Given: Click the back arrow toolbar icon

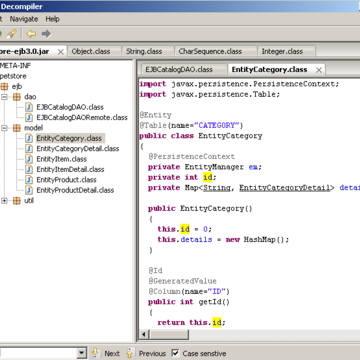Looking at the screenshot, I should pos(31,34).
